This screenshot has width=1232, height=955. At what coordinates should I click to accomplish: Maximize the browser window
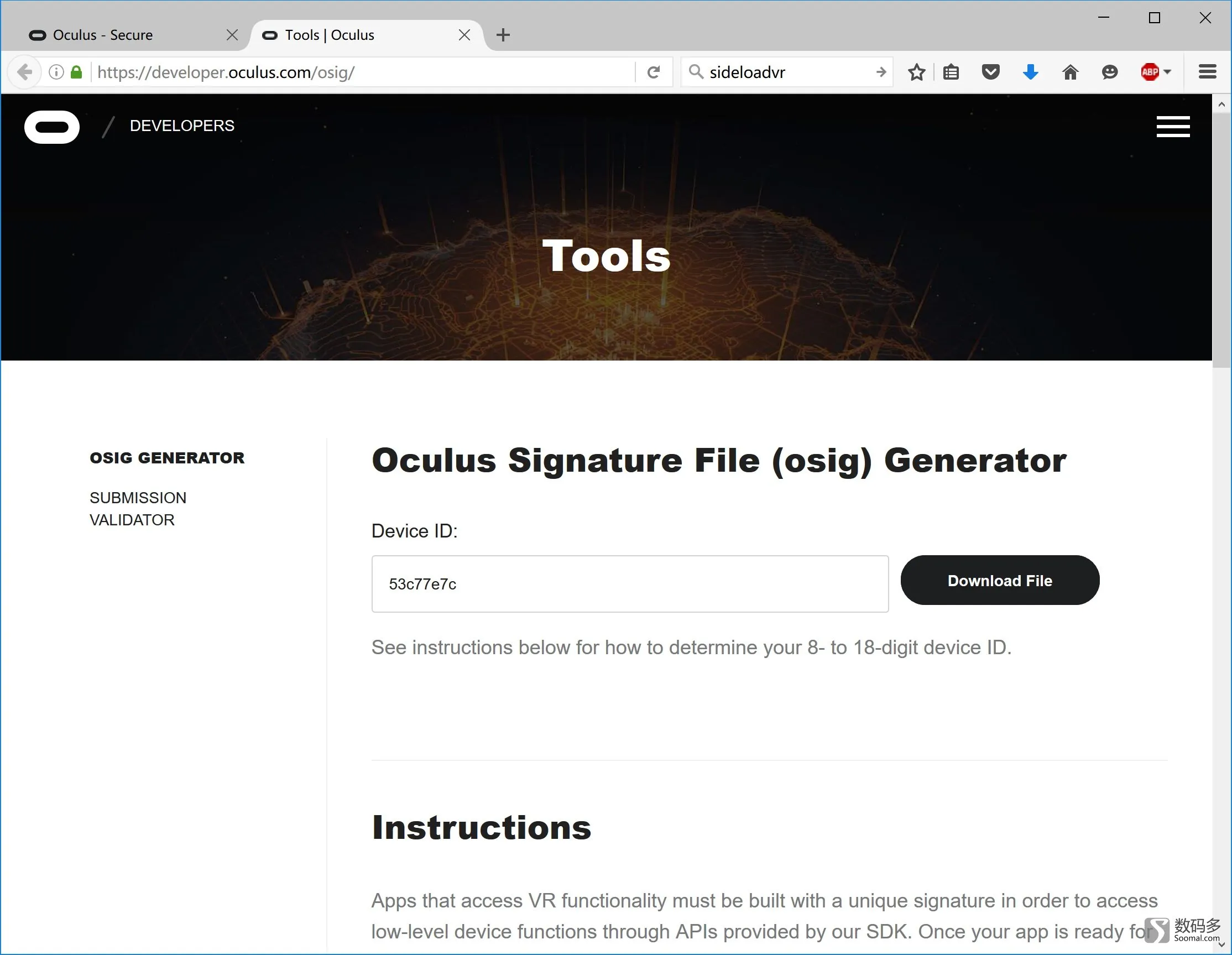click(1154, 18)
